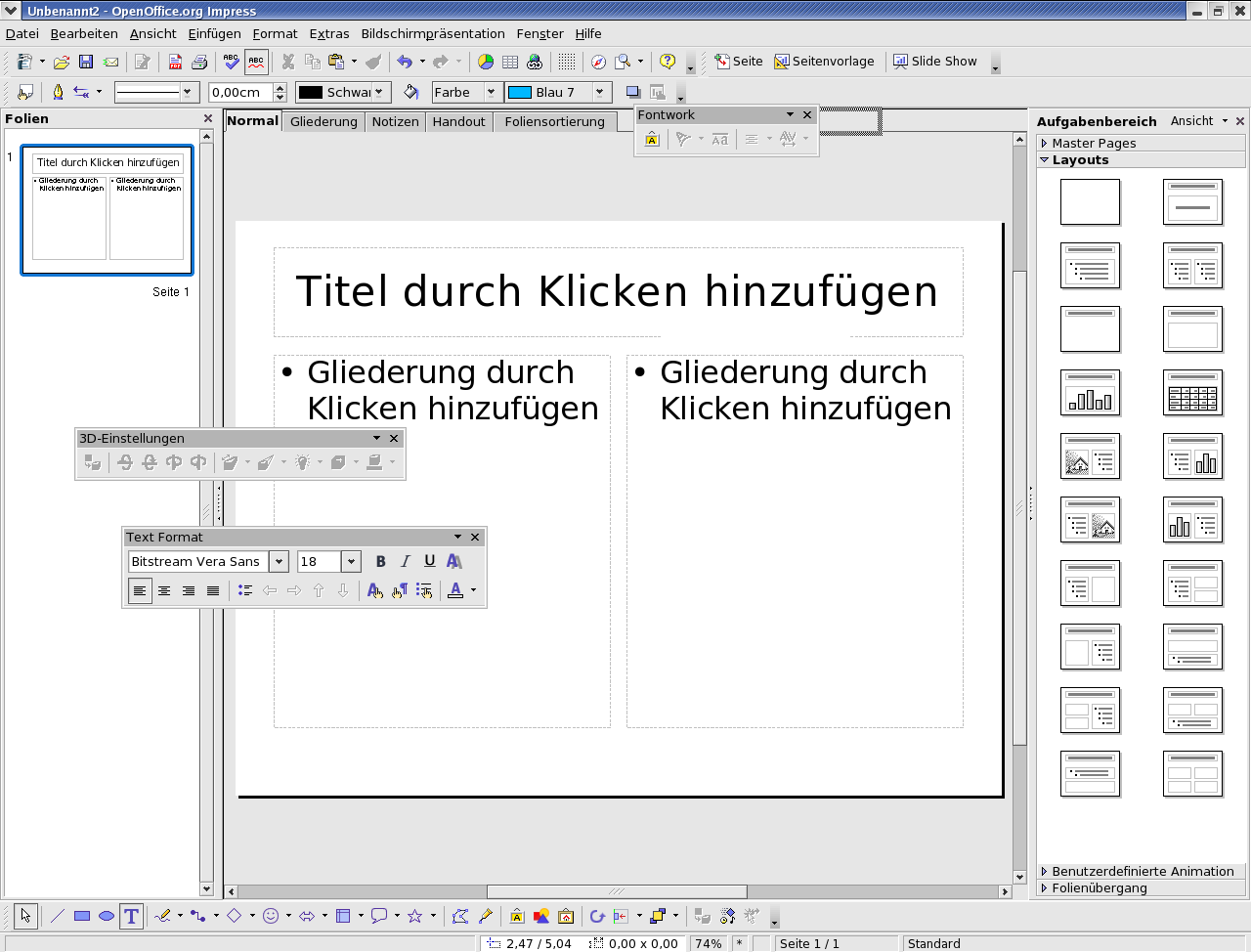
Task: Open the Fontwork Gallery from the drawing toolbar
Action: (x=517, y=916)
